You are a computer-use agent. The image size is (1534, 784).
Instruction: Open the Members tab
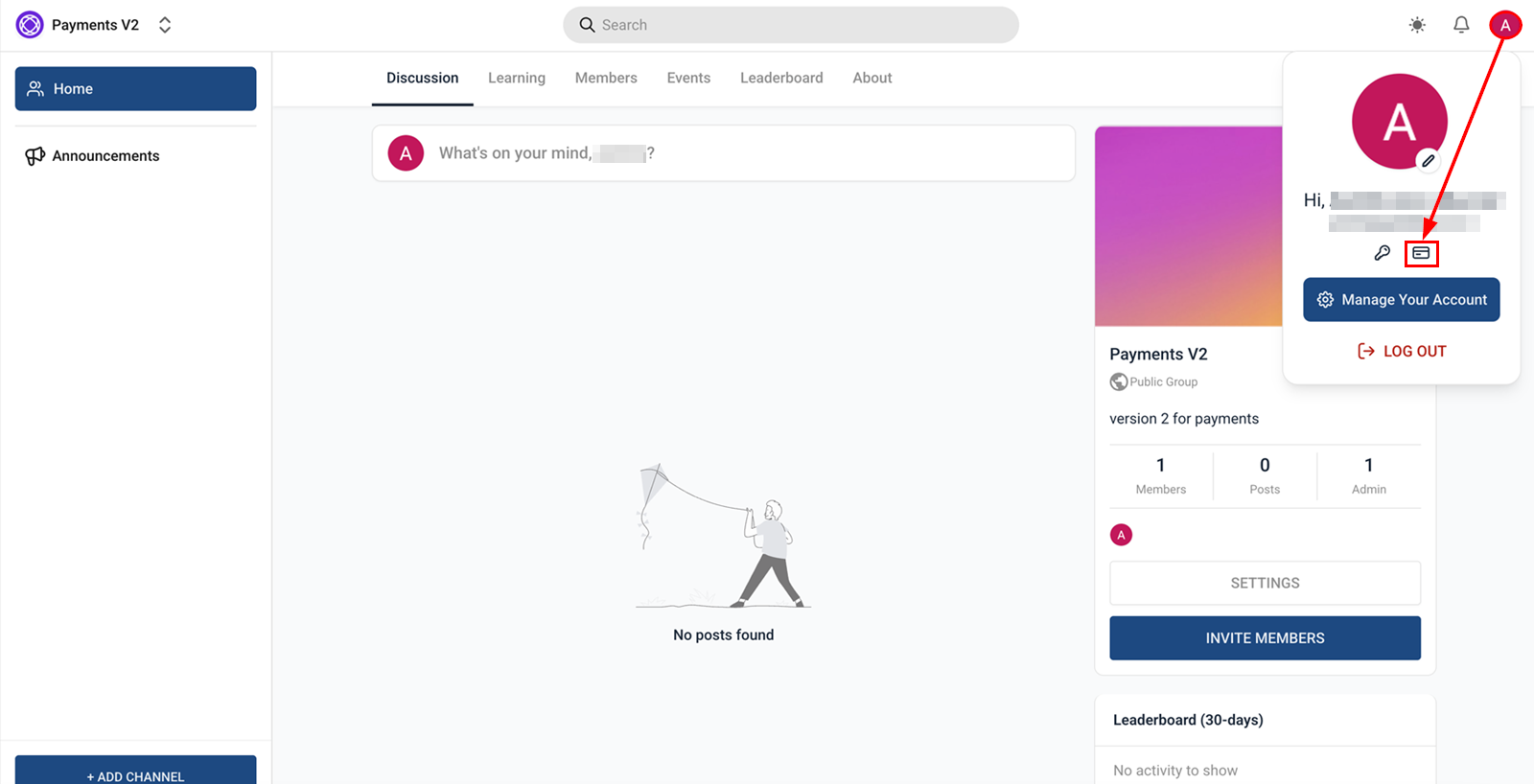(605, 78)
